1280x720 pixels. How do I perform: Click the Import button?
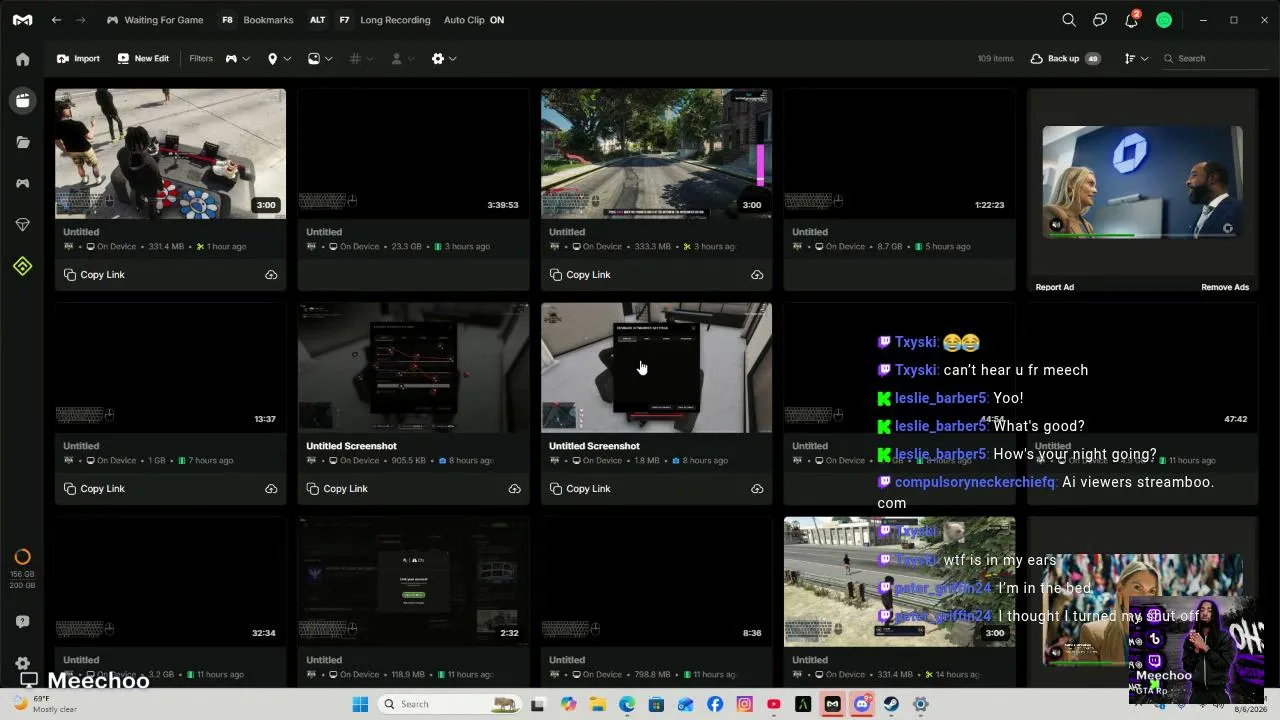(x=78, y=59)
